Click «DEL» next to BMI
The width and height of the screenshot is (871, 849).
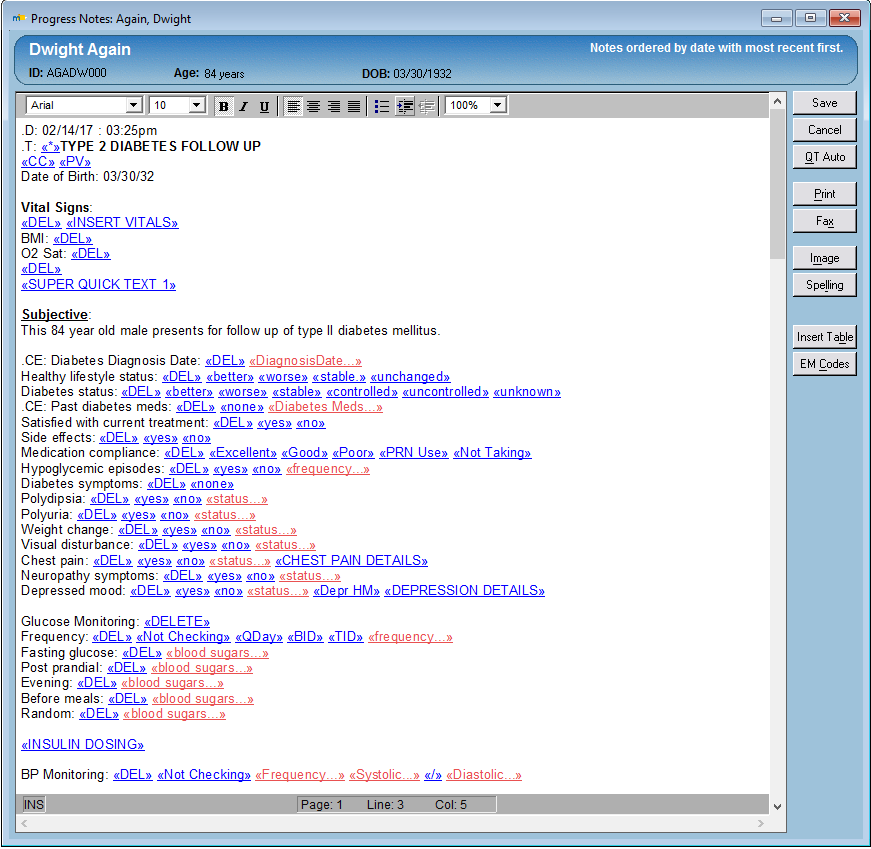tap(73, 239)
